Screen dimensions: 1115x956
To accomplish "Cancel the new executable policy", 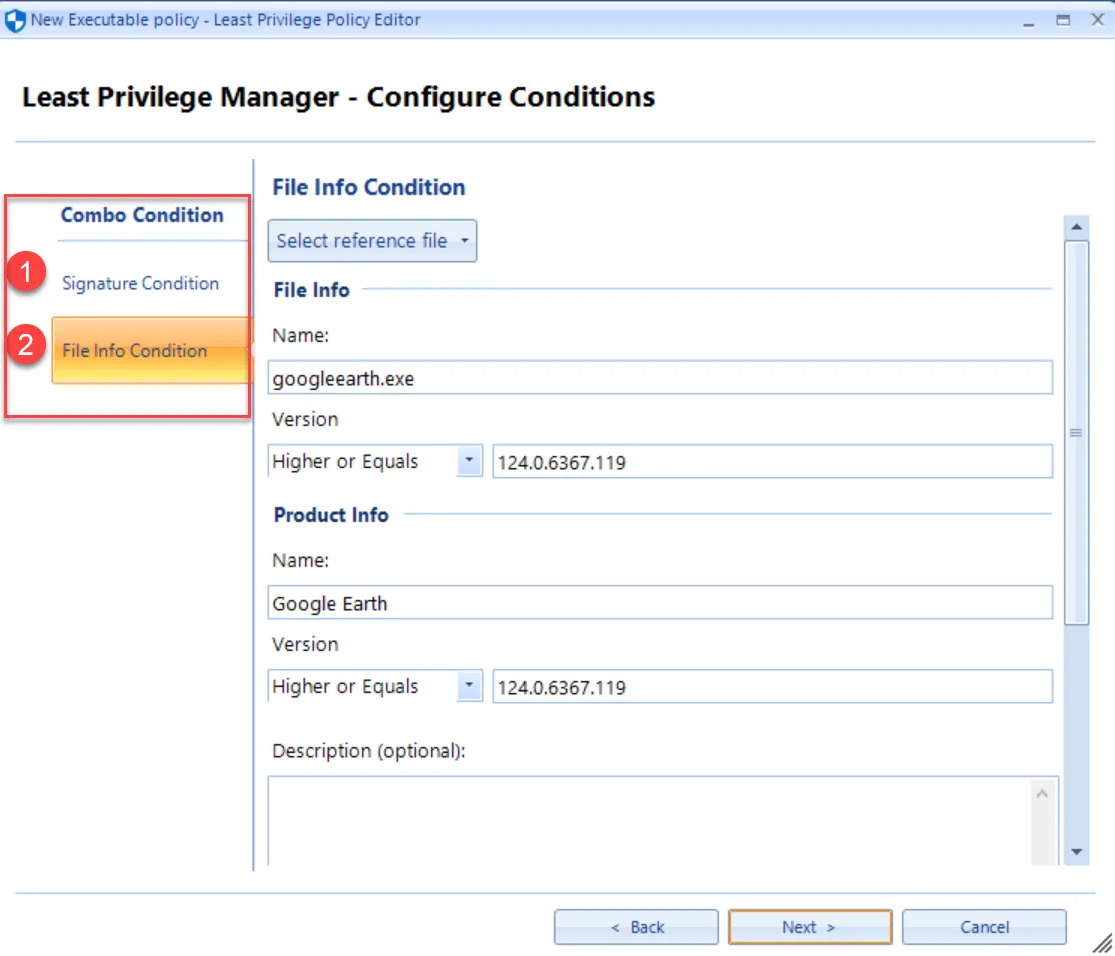I will tap(983, 926).
